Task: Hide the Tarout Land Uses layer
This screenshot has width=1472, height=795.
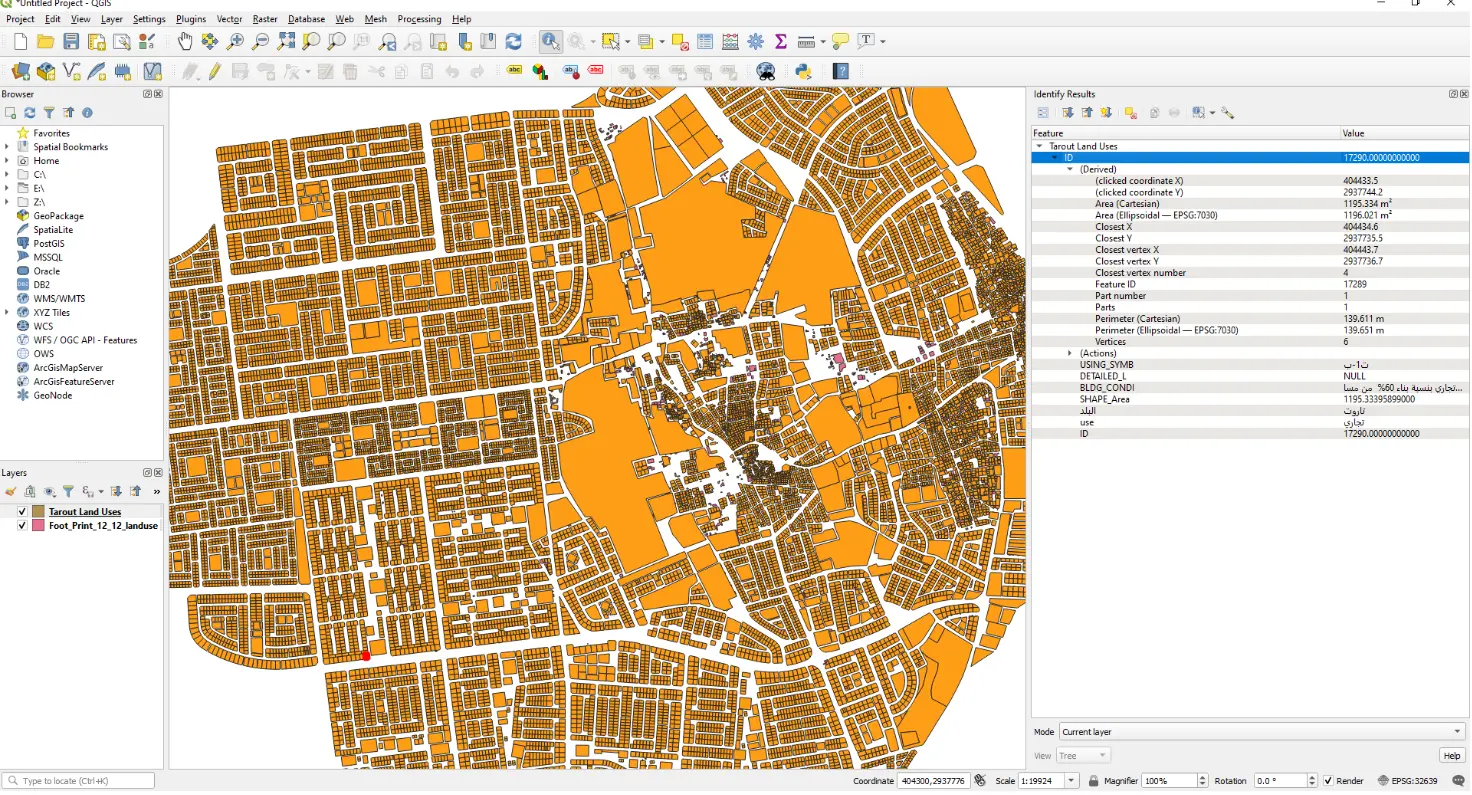Action: [22, 512]
